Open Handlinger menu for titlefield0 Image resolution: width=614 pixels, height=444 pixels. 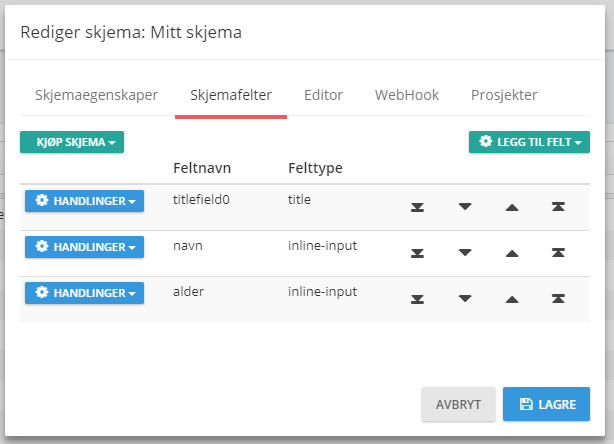tap(85, 201)
